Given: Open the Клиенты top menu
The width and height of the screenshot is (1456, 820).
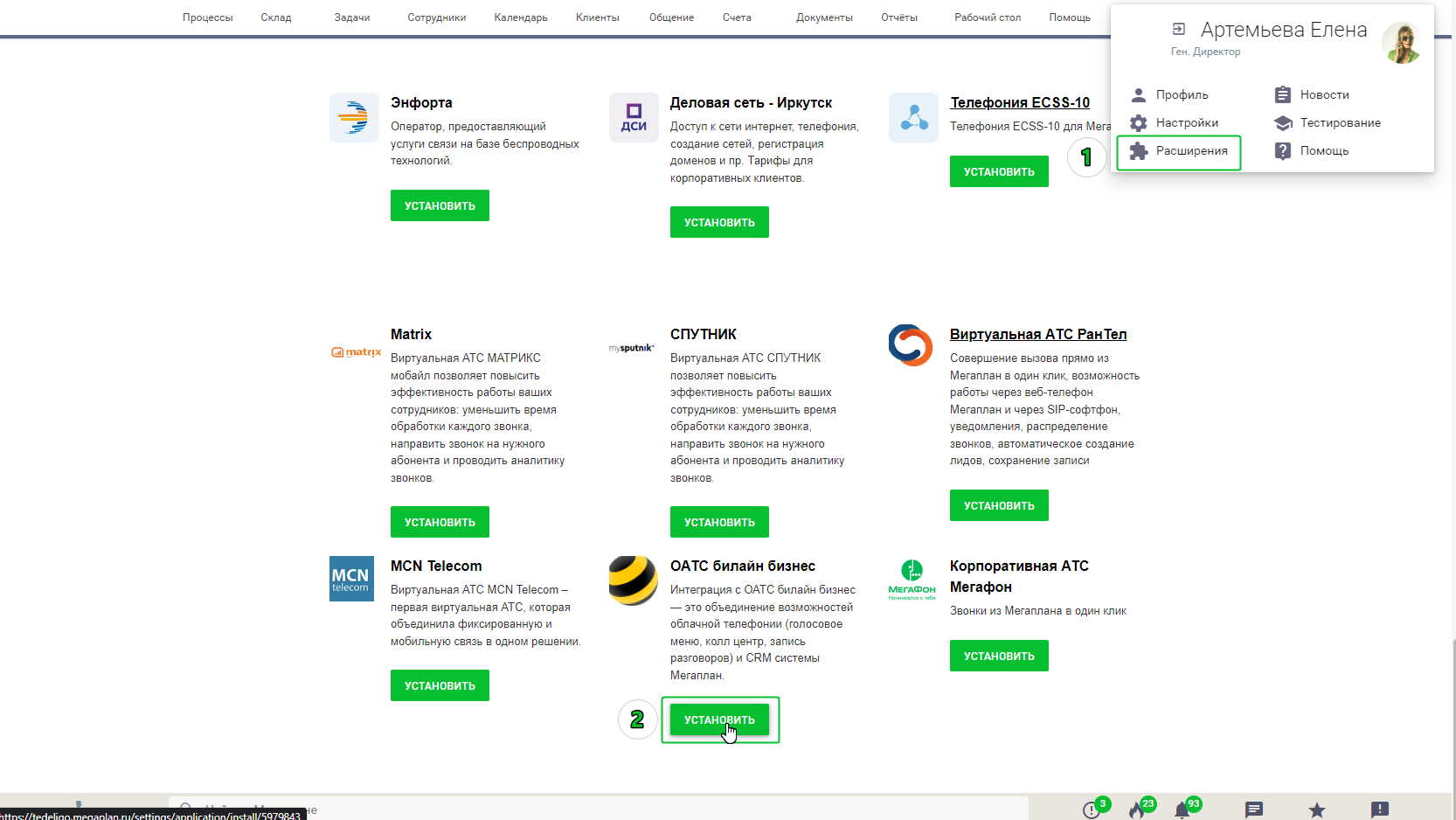Looking at the screenshot, I should [x=597, y=17].
